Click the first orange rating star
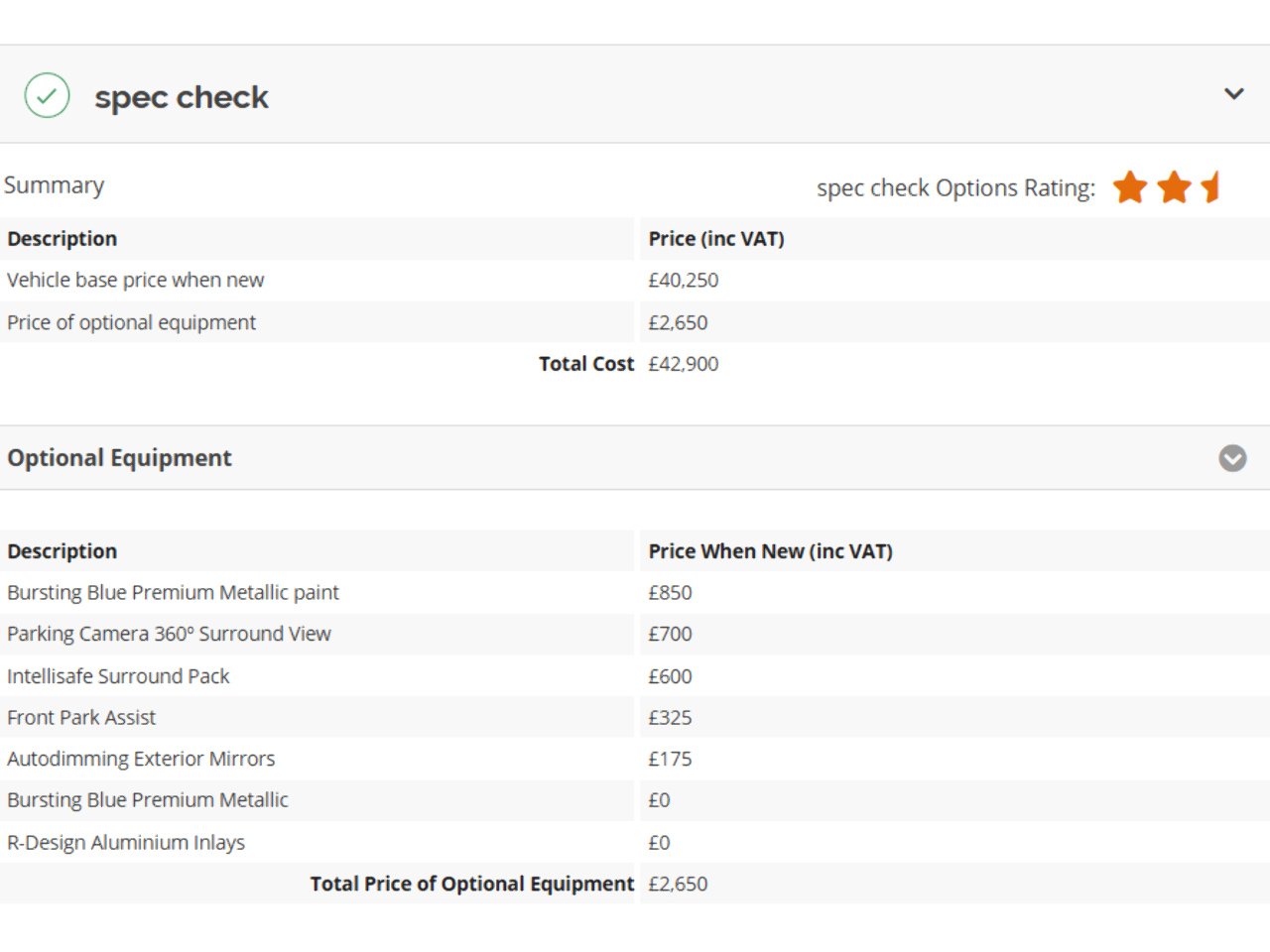Screen dimensions: 1270x952 (1129, 186)
